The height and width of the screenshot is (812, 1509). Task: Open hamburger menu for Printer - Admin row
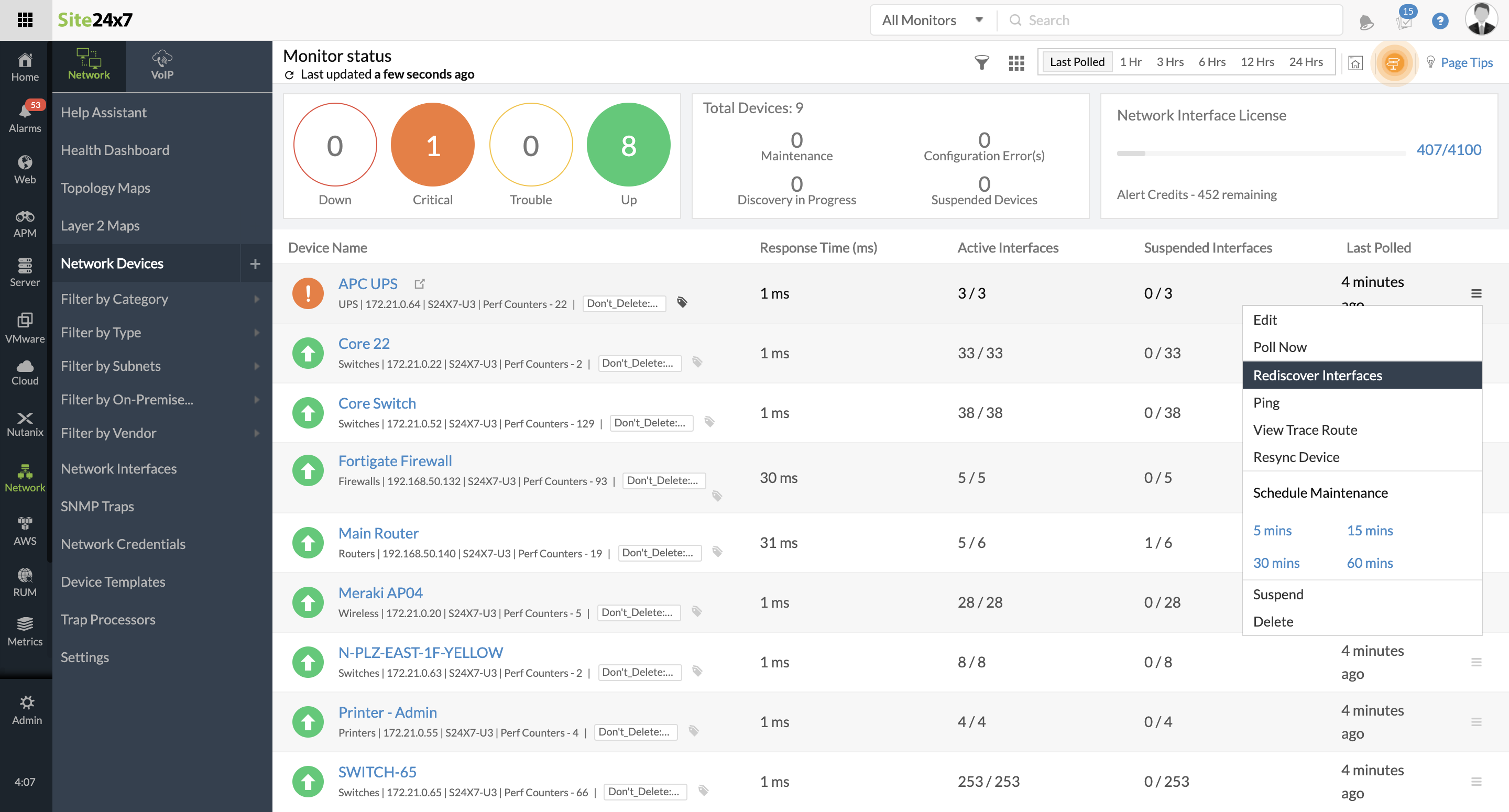click(1475, 722)
